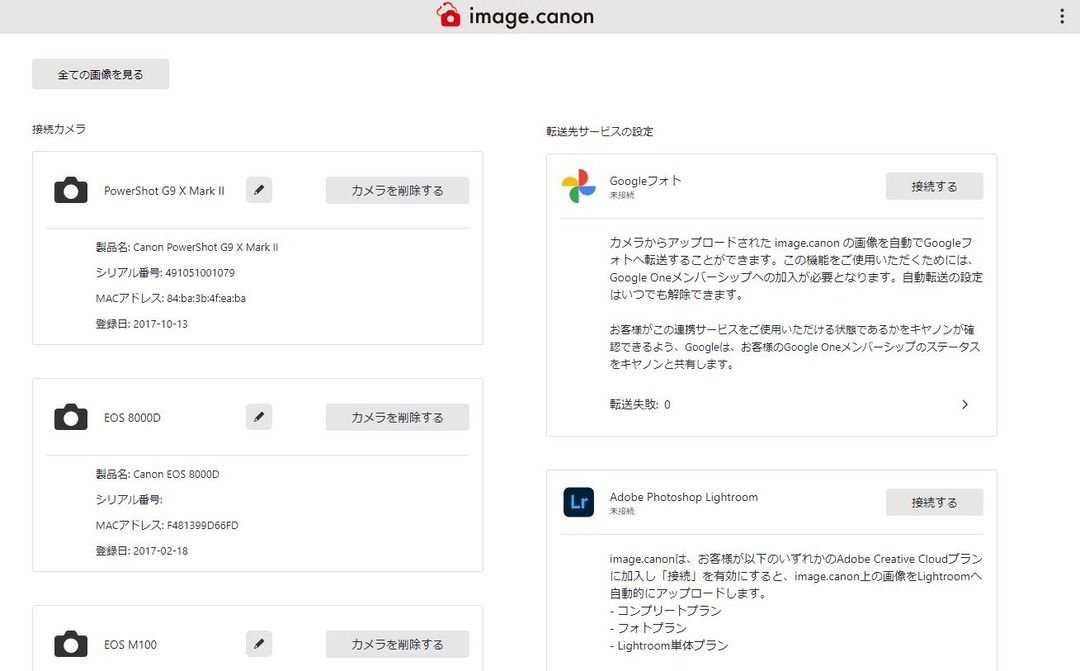Click product name Canon EOS 8000D
This screenshot has width=1080, height=671.
point(176,474)
